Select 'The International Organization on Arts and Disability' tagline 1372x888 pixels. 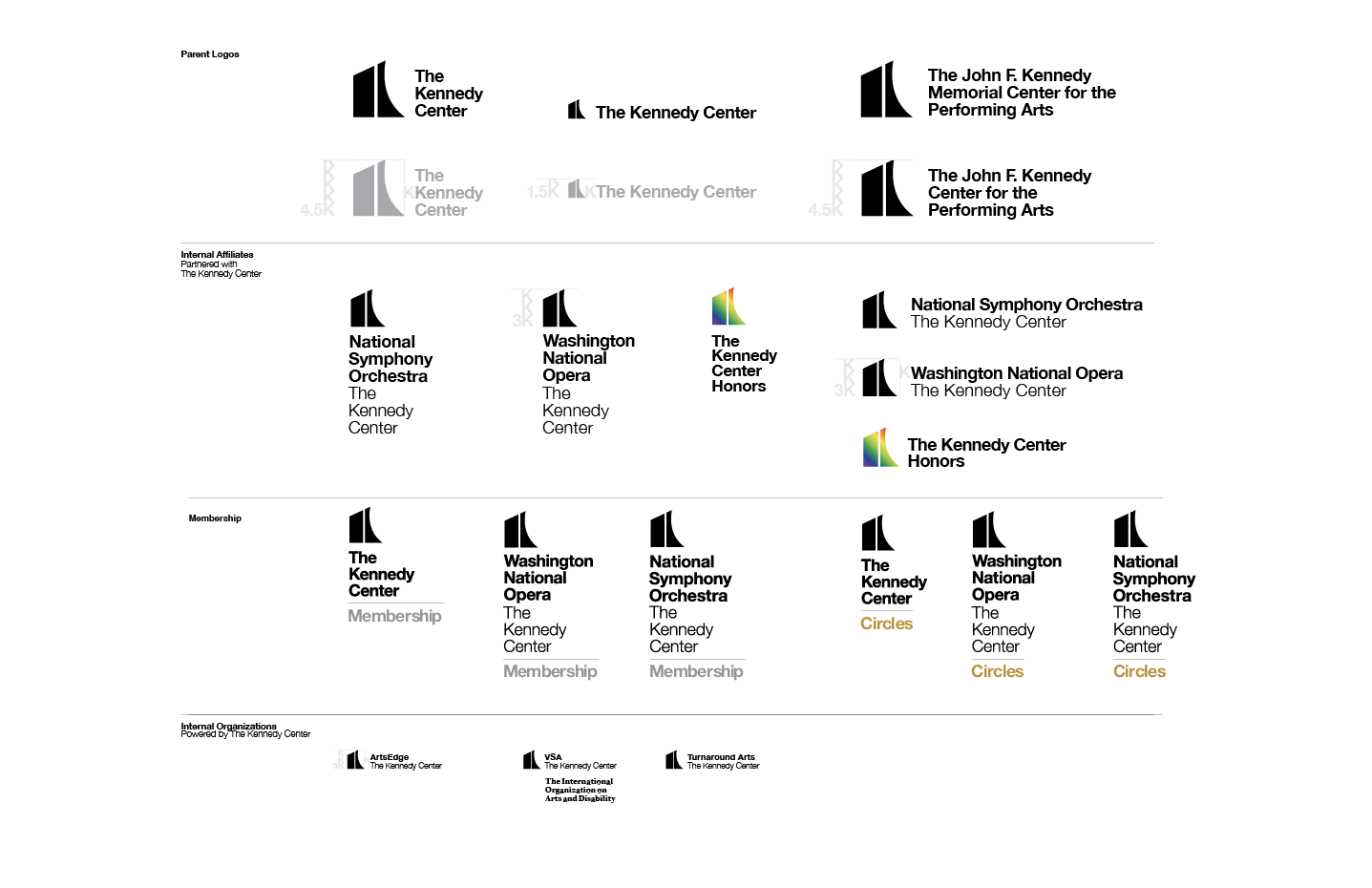[x=580, y=790]
